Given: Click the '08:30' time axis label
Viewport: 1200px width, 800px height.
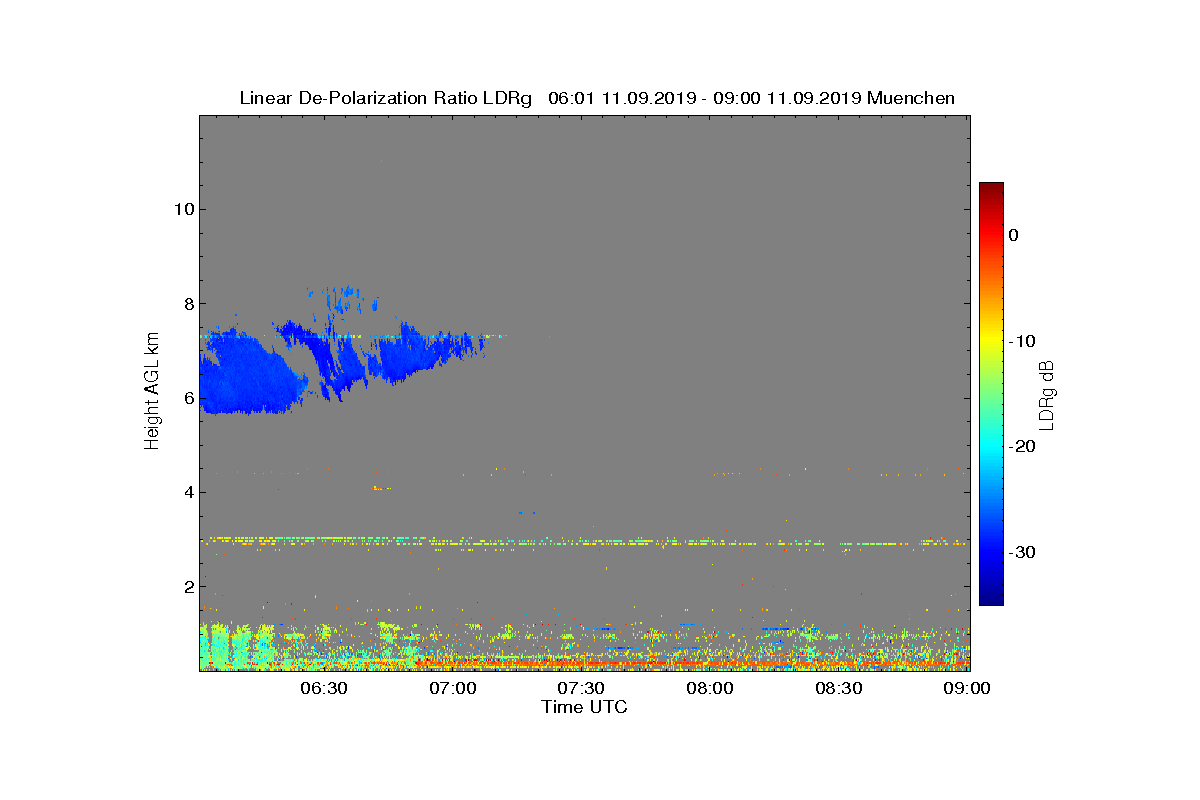Looking at the screenshot, I should click(840, 688).
